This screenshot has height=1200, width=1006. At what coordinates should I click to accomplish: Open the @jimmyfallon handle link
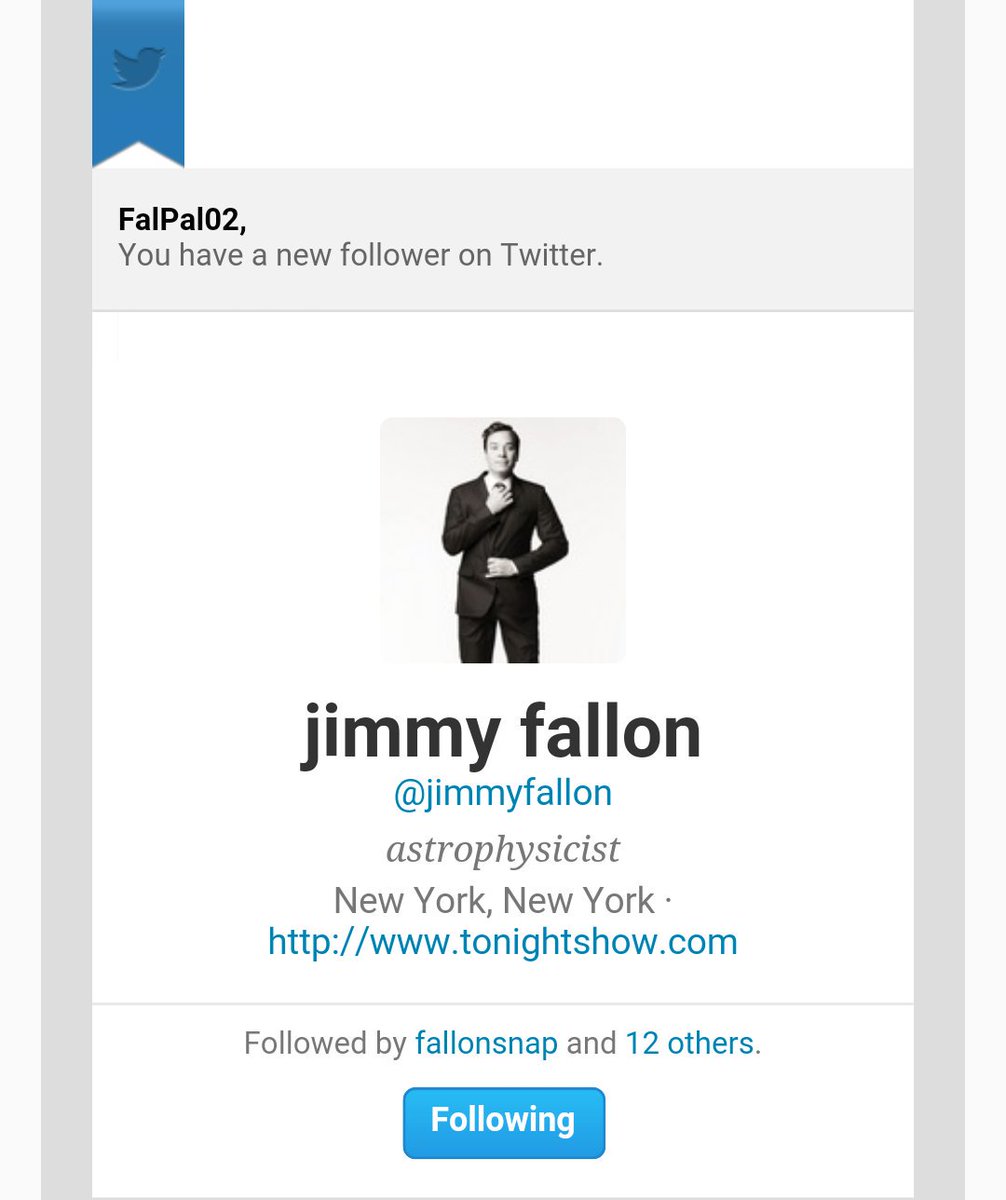[x=503, y=793]
